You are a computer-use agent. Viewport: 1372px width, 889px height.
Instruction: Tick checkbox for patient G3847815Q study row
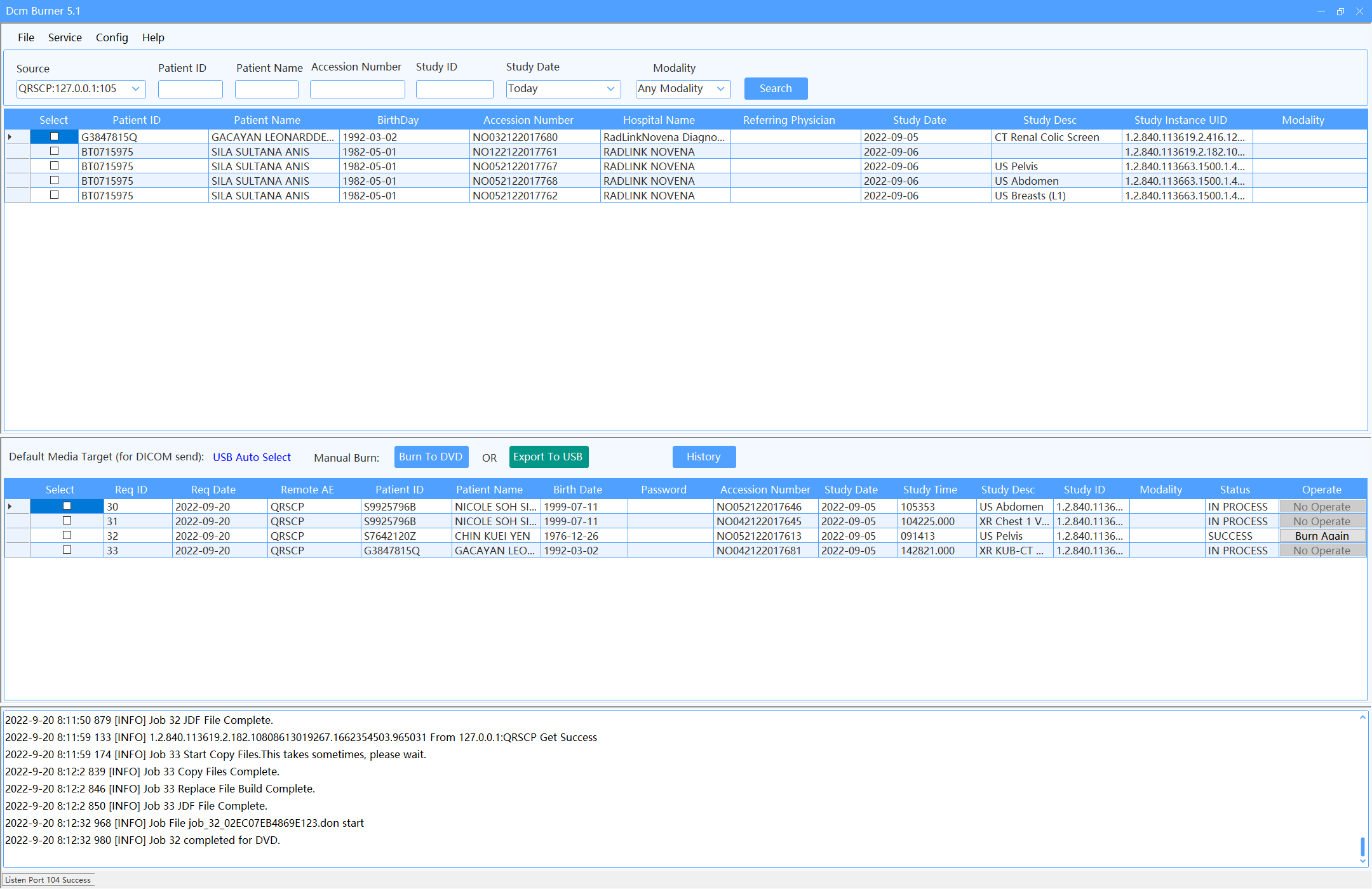(x=55, y=137)
